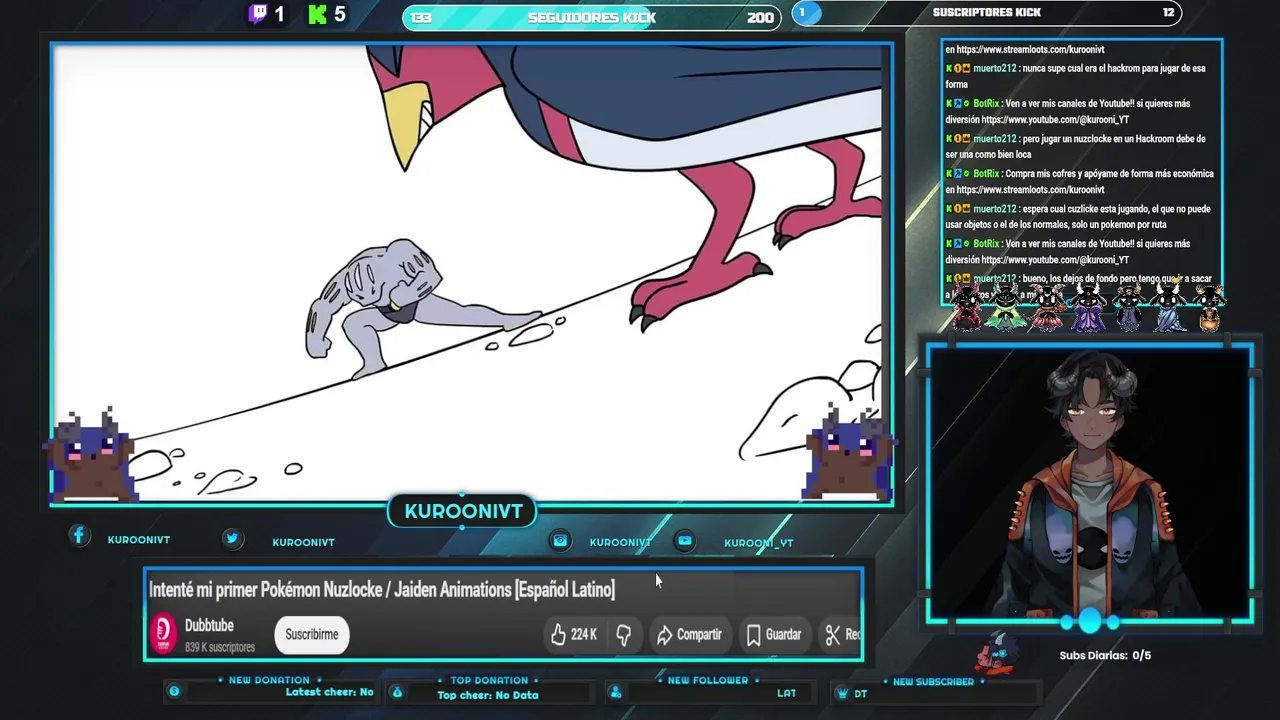Click the money bag icon in Top Donation
This screenshot has height=720, width=1280.
pos(397,692)
